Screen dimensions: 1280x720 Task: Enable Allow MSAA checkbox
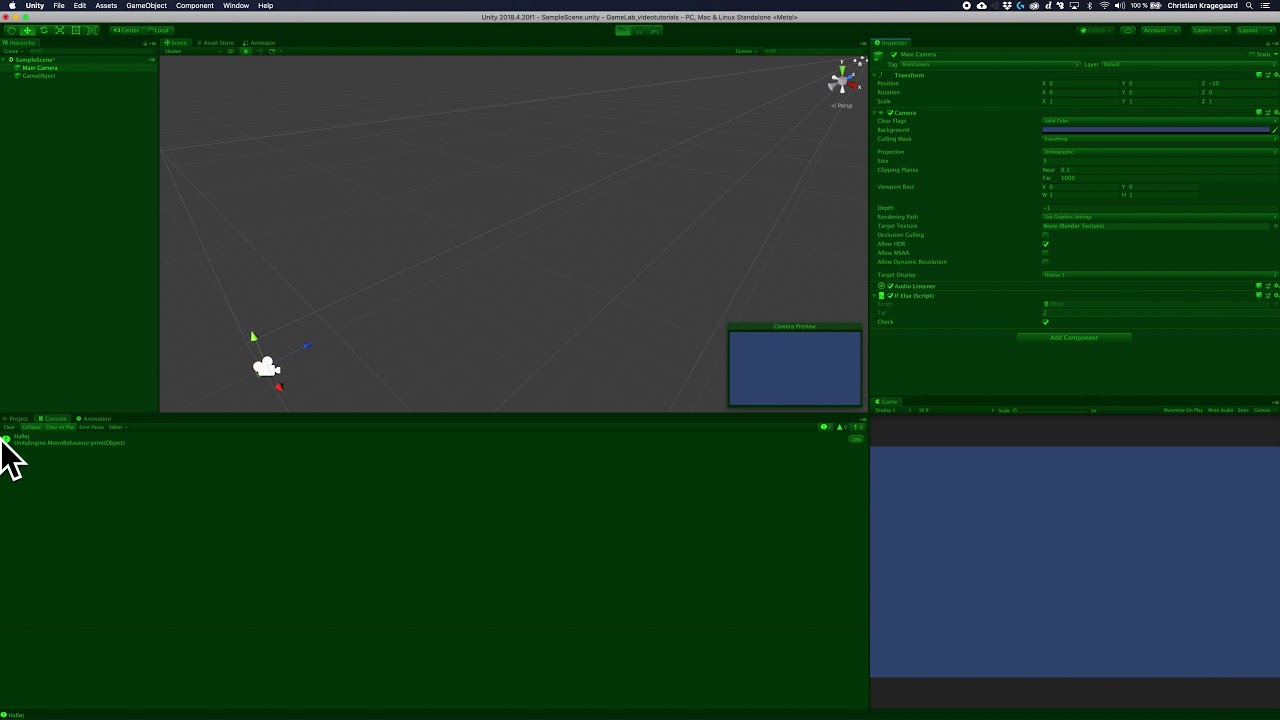point(1046,253)
